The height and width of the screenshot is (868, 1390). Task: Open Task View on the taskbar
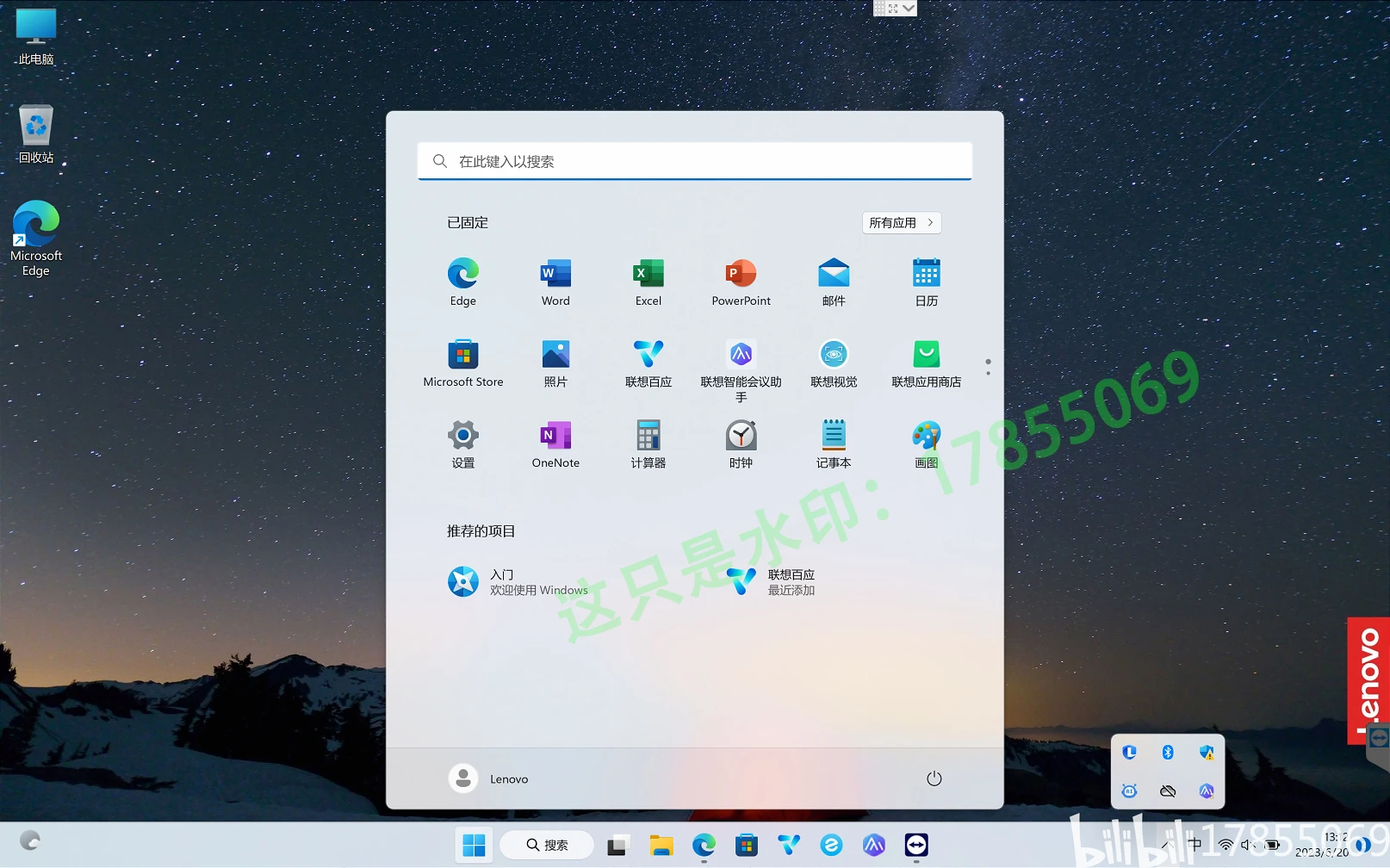click(617, 846)
